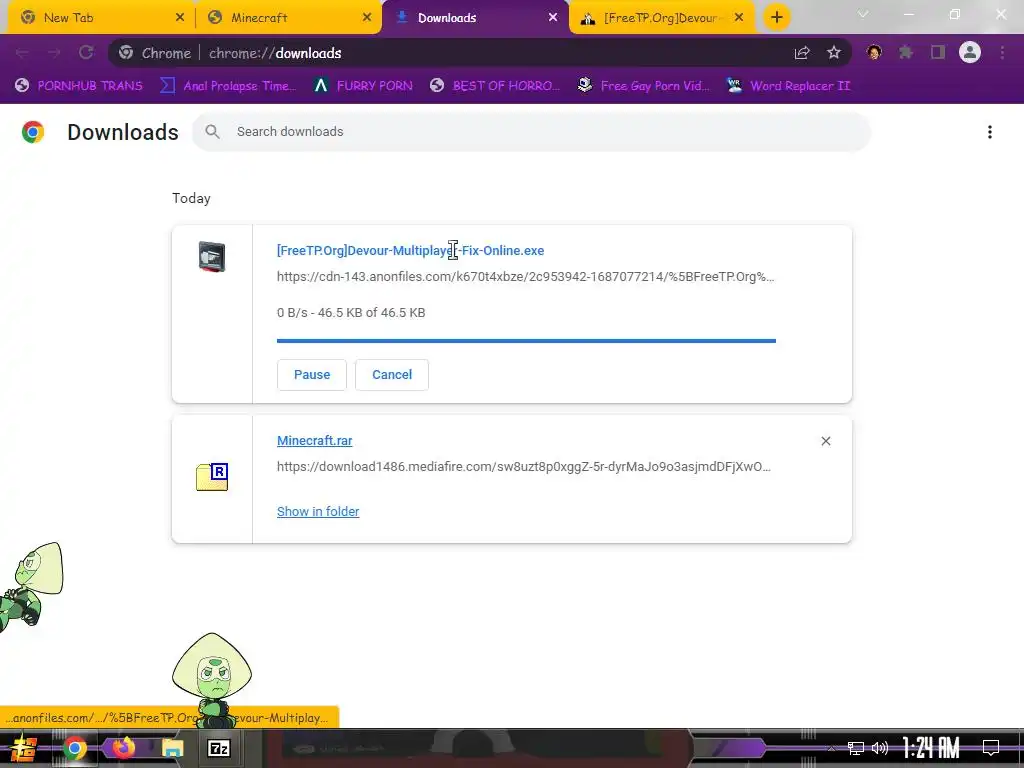
Task: Cancel the Devour download
Action: coord(392,375)
